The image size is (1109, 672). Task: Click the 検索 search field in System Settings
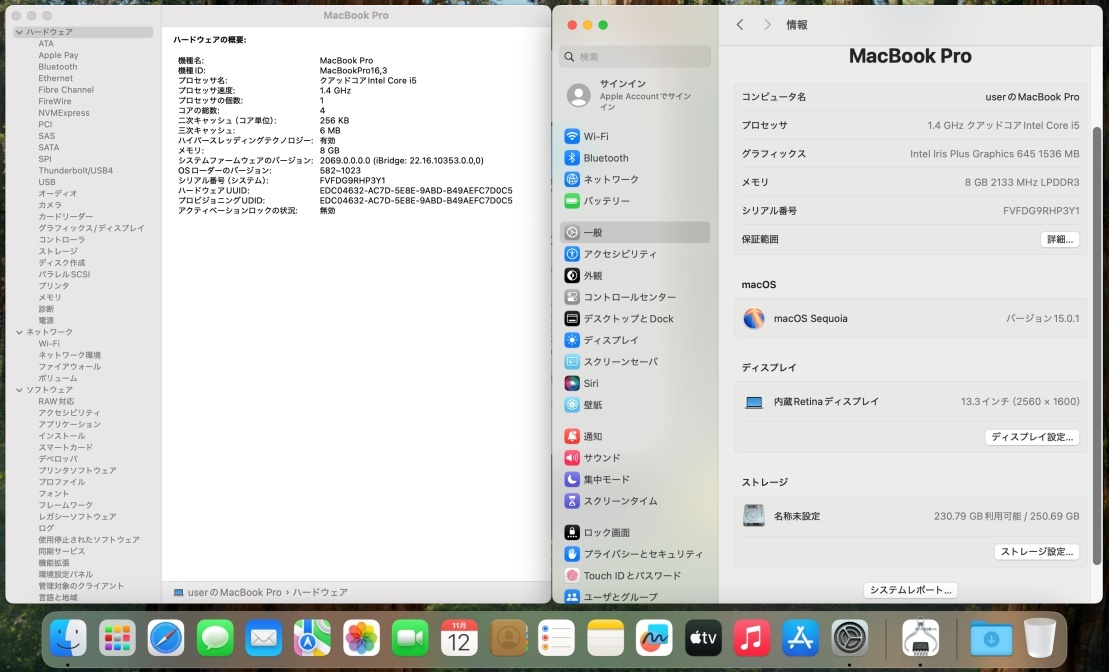click(635, 57)
